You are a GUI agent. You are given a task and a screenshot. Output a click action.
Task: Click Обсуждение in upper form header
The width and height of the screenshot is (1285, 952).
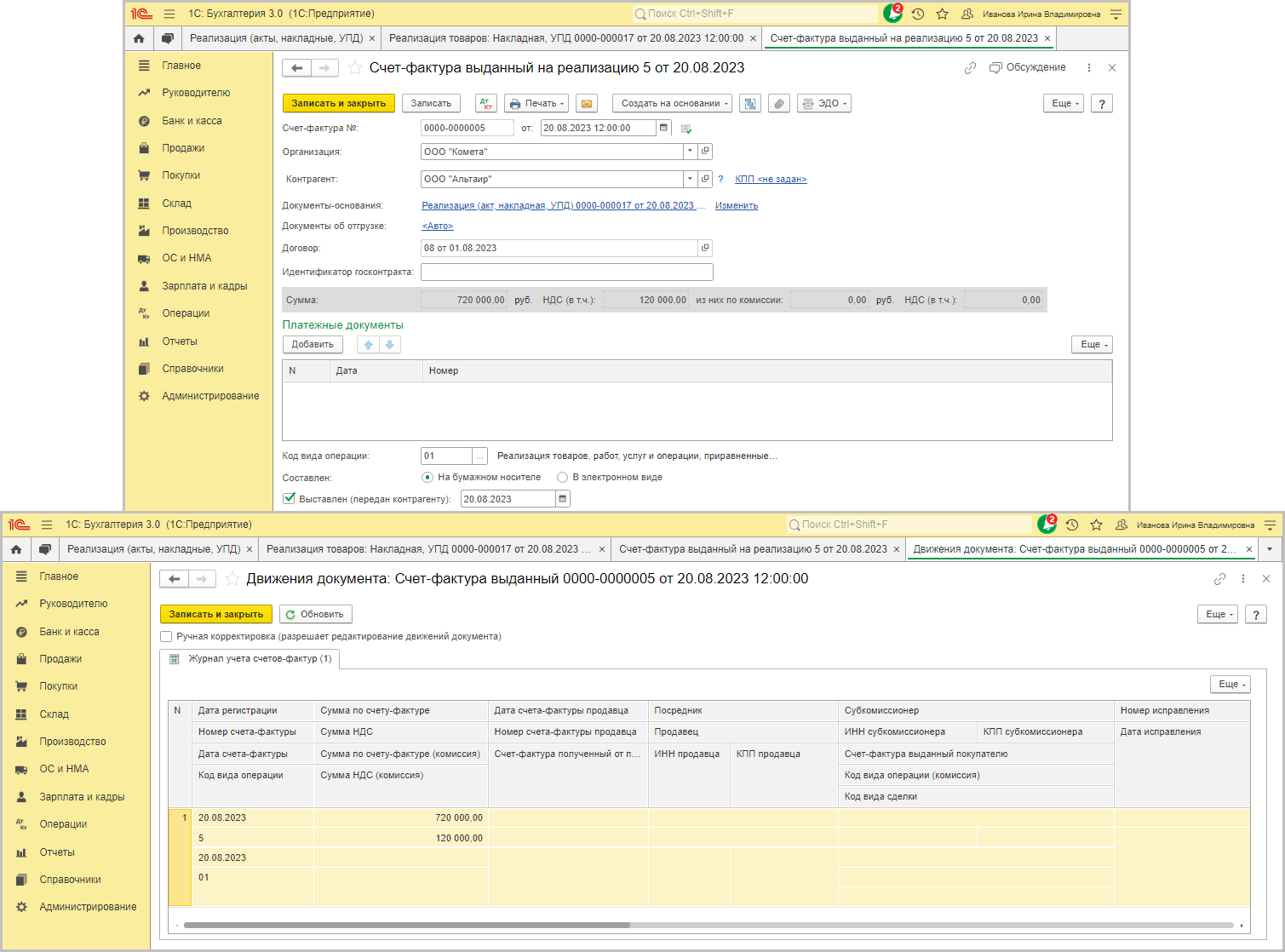pos(1028,68)
